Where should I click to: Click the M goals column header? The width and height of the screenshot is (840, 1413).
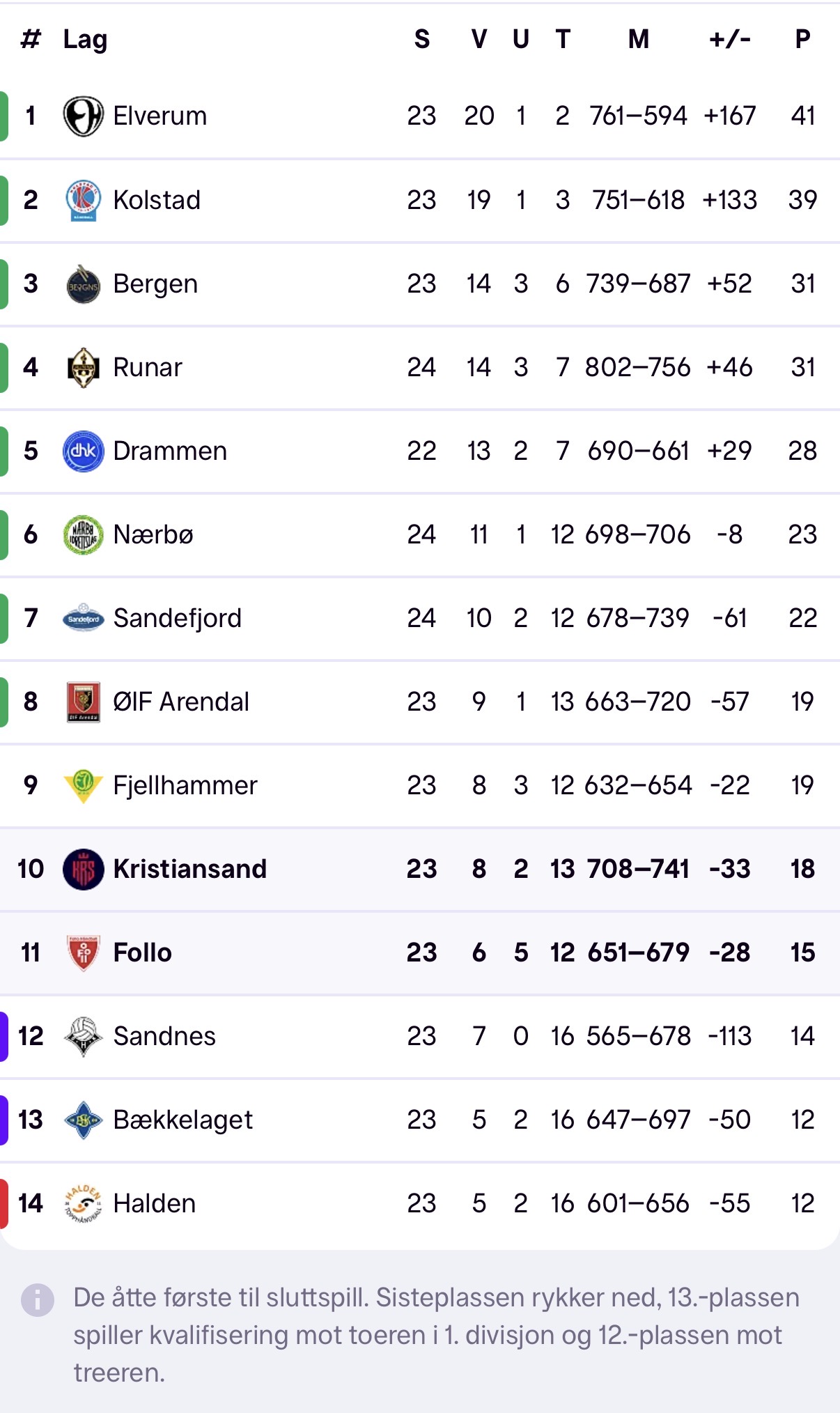point(638,40)
